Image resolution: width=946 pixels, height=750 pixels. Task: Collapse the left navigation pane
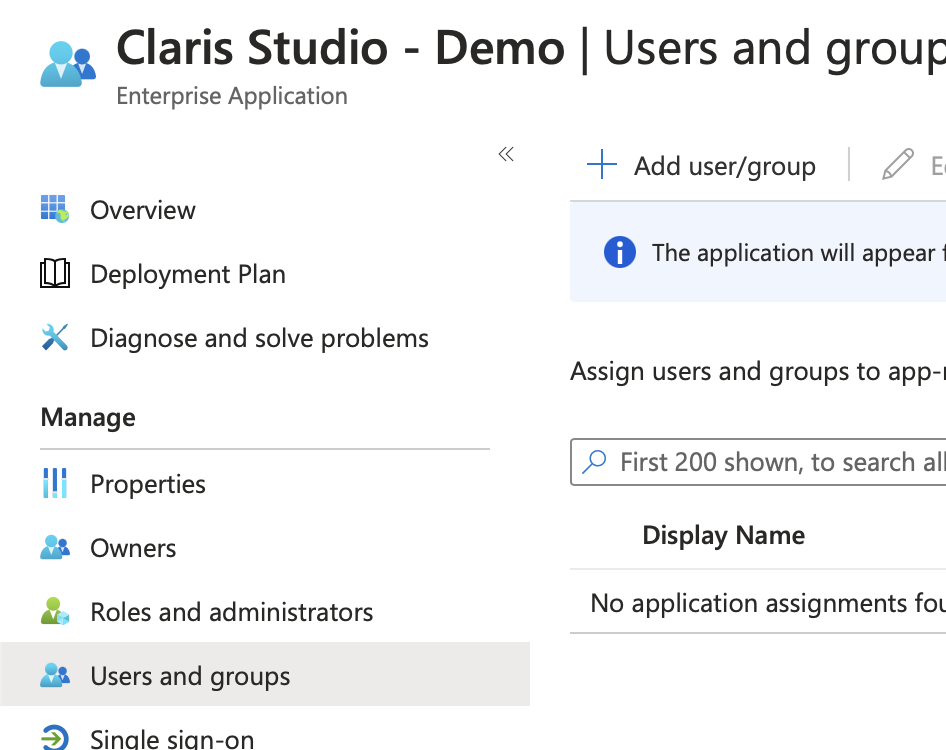(505, 154)
